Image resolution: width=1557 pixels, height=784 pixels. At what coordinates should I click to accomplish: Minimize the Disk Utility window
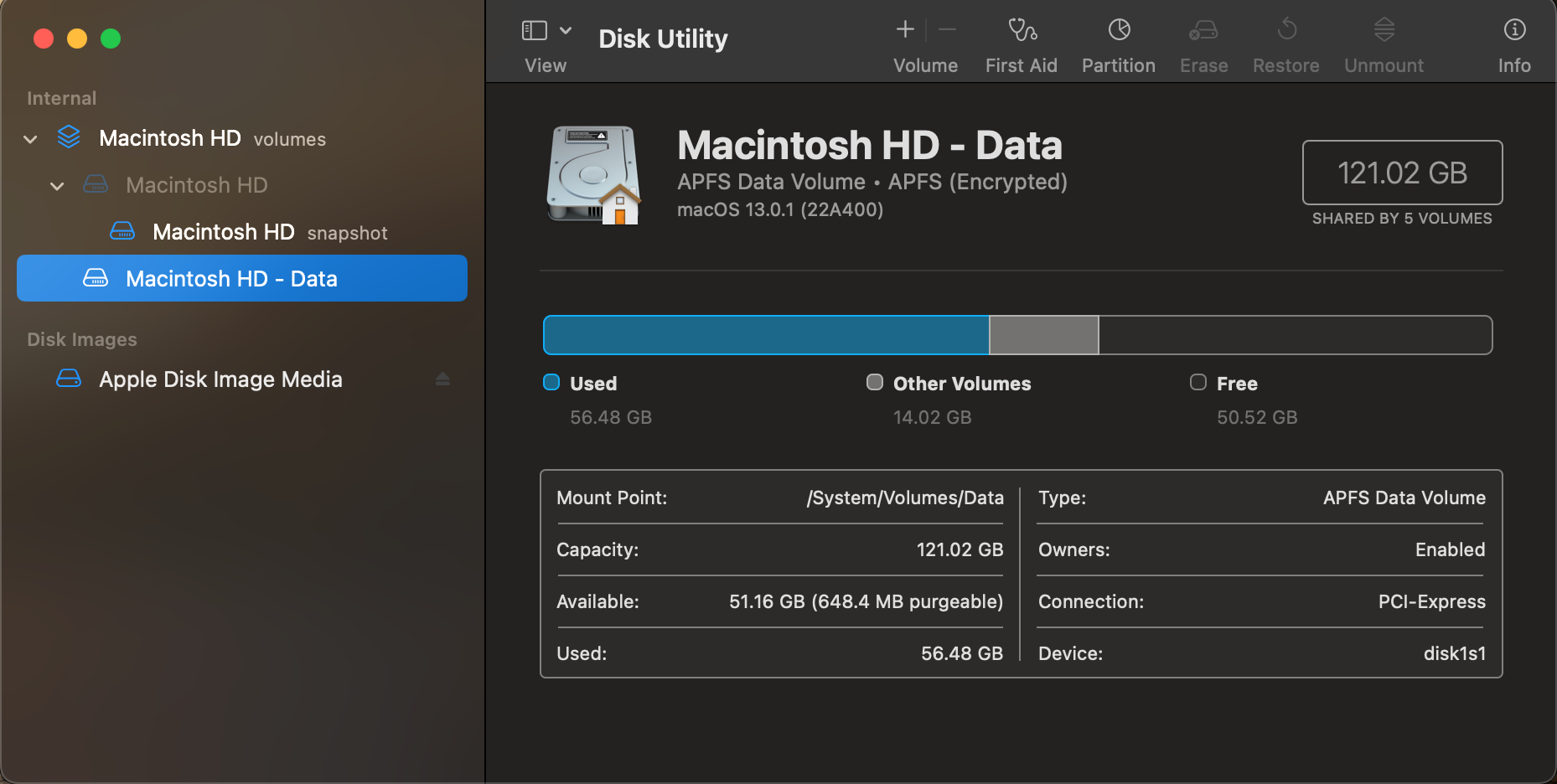pos(77,39)
